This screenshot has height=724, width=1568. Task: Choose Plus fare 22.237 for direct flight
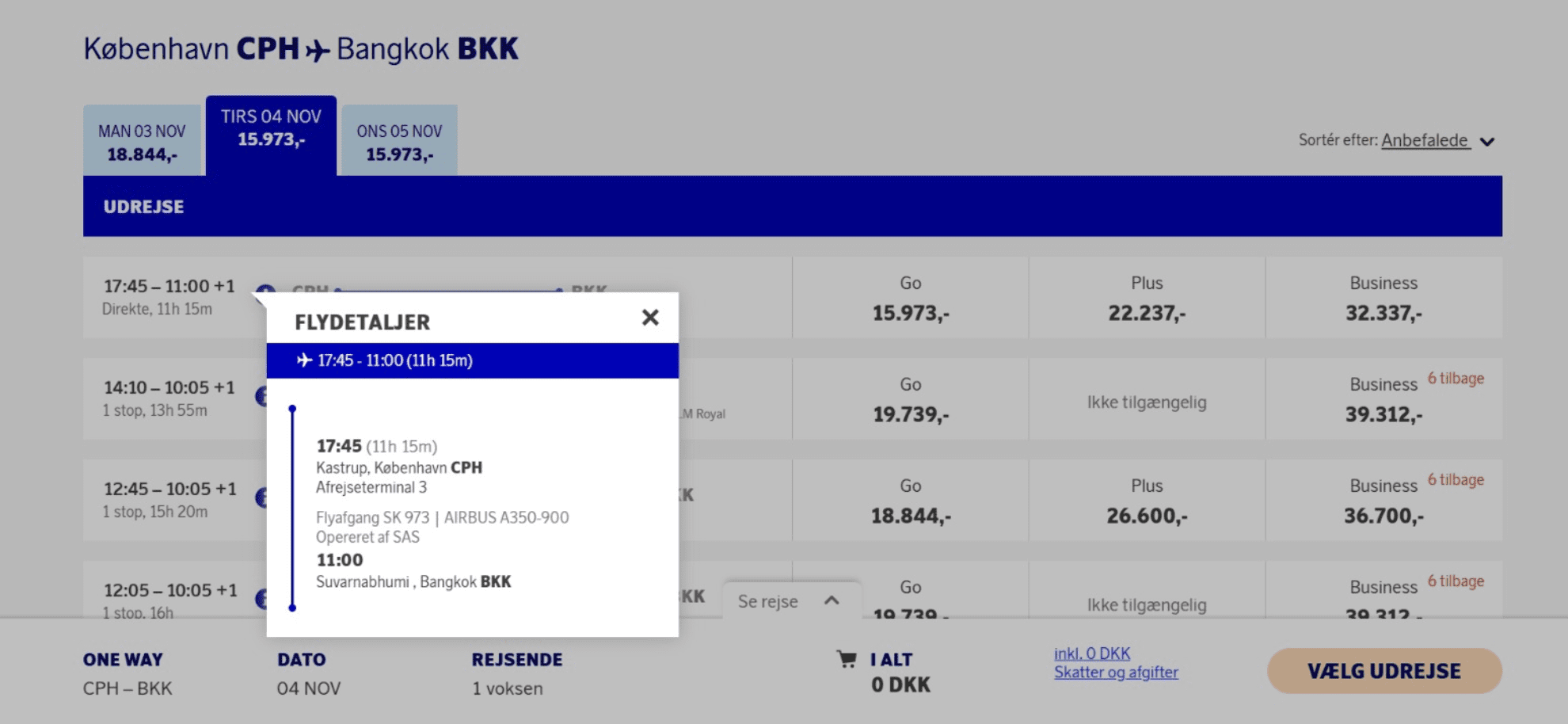1146,298
